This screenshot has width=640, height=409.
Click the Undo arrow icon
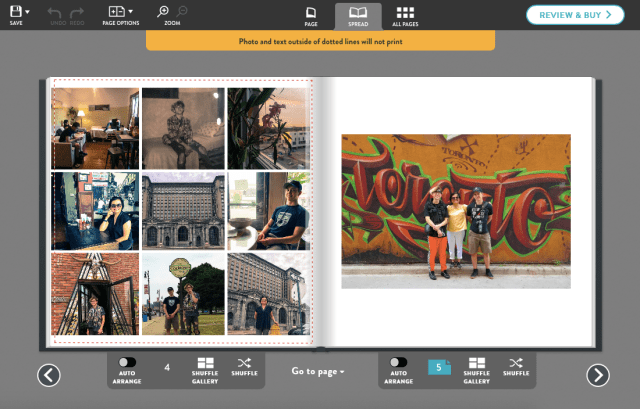pos(56,11)
